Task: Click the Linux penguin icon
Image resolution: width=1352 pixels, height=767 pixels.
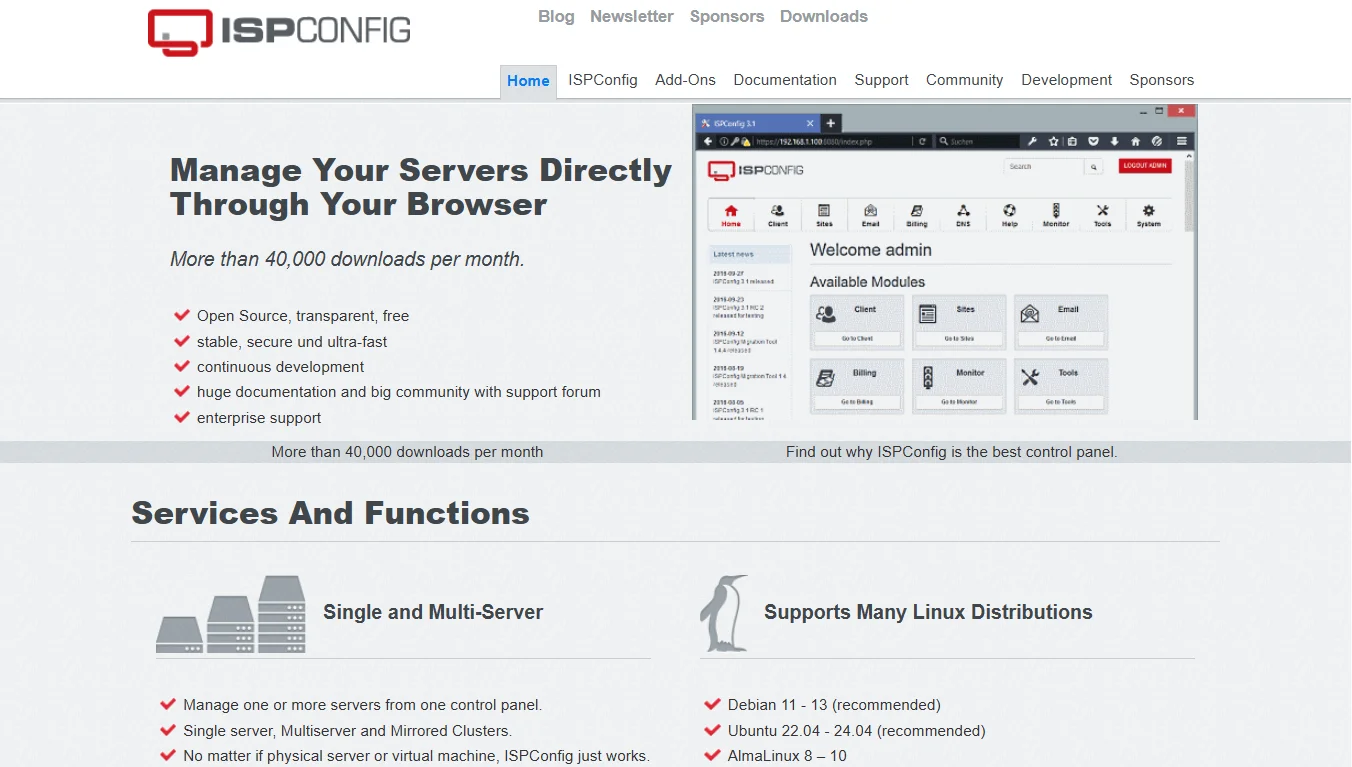Action: point(724,613)
